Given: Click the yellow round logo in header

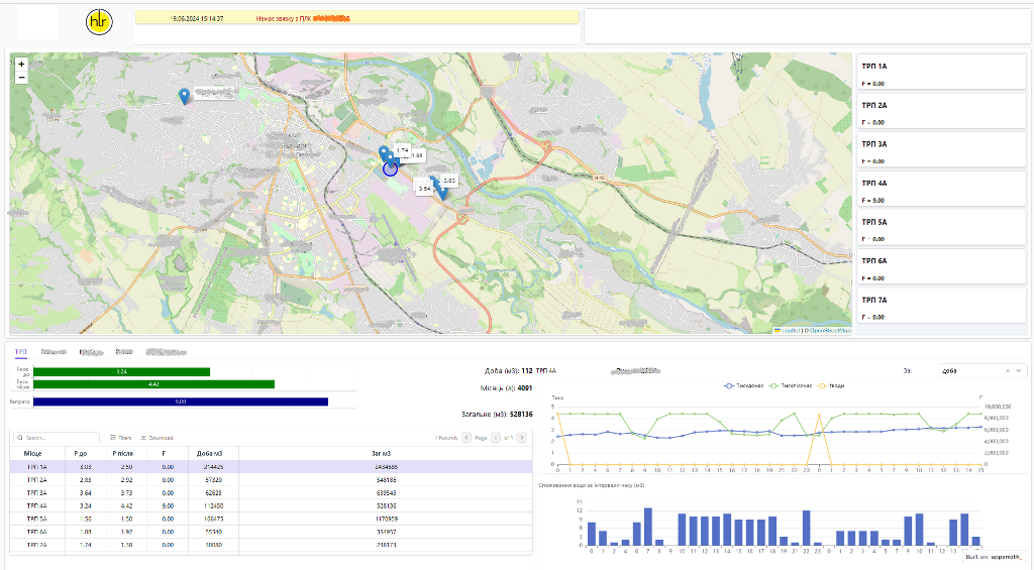Looking at the screenshot, I should (x=99, y=22).
